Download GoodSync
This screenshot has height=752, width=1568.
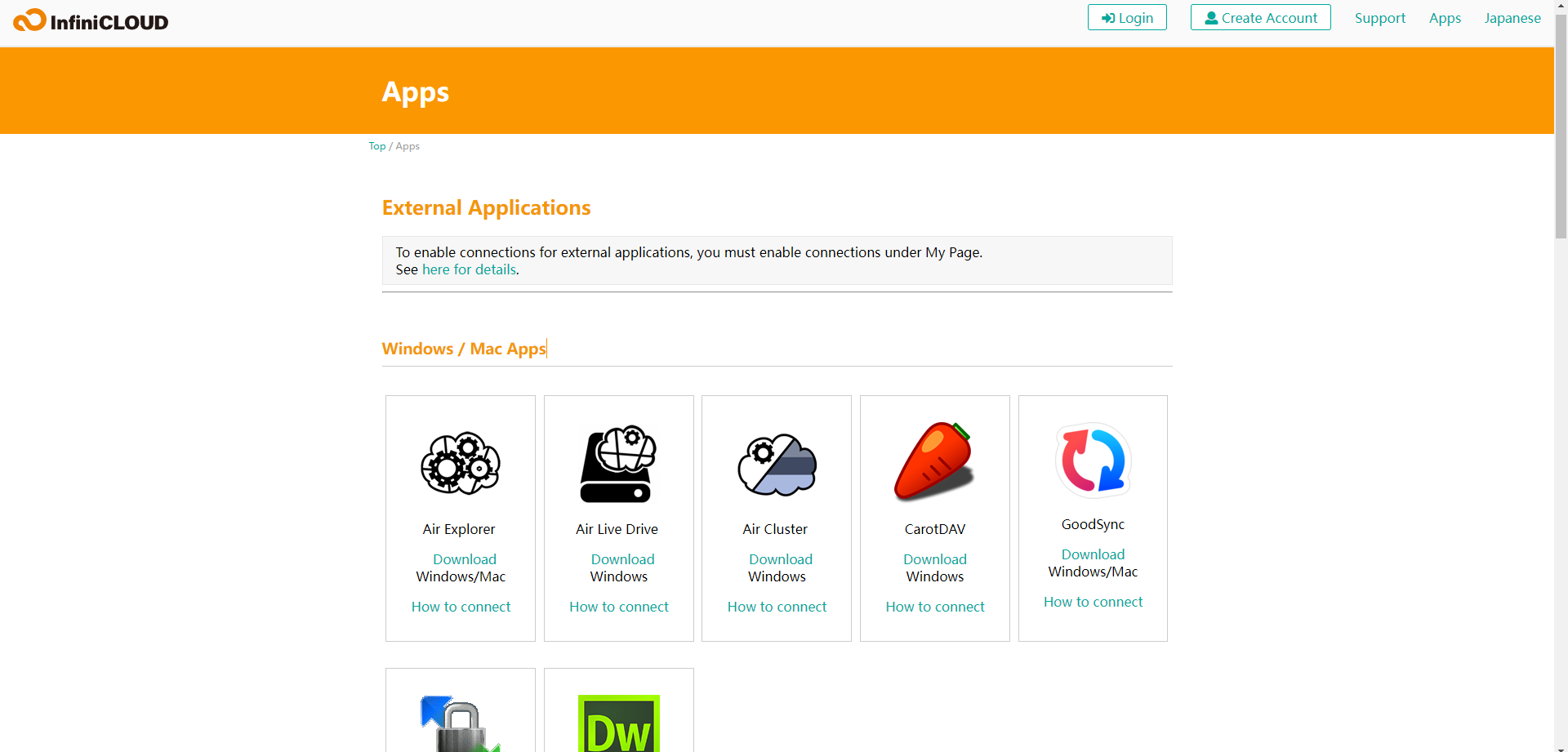coord(1093,554)
